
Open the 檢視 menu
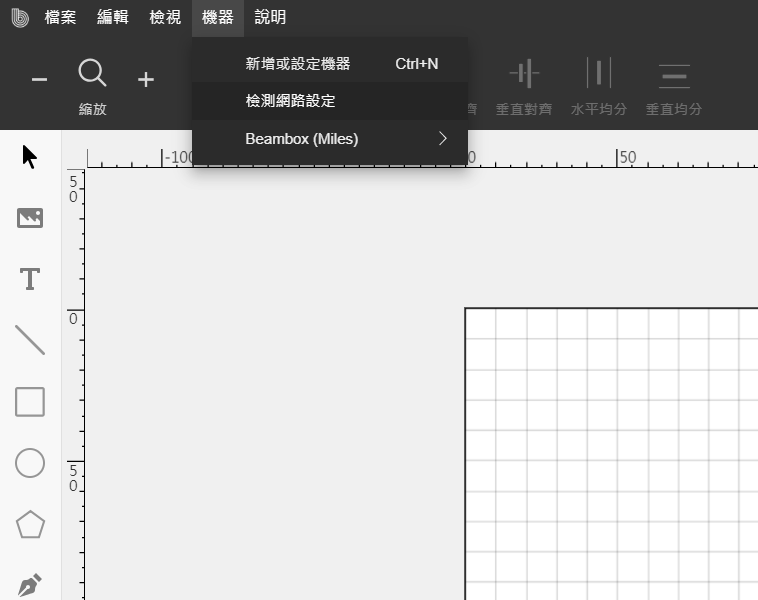[165, 17]
